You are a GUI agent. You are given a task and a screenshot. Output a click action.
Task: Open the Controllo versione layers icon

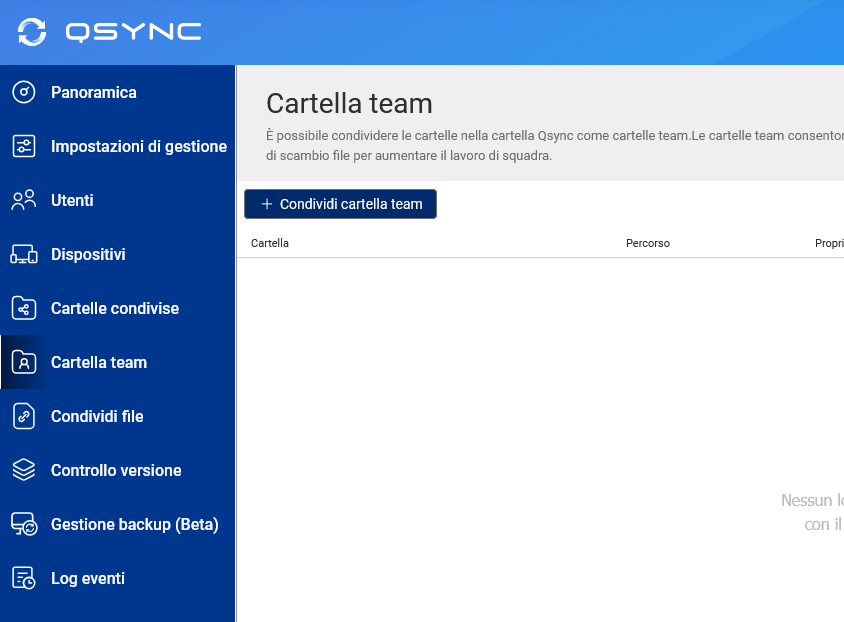(24, 471)
